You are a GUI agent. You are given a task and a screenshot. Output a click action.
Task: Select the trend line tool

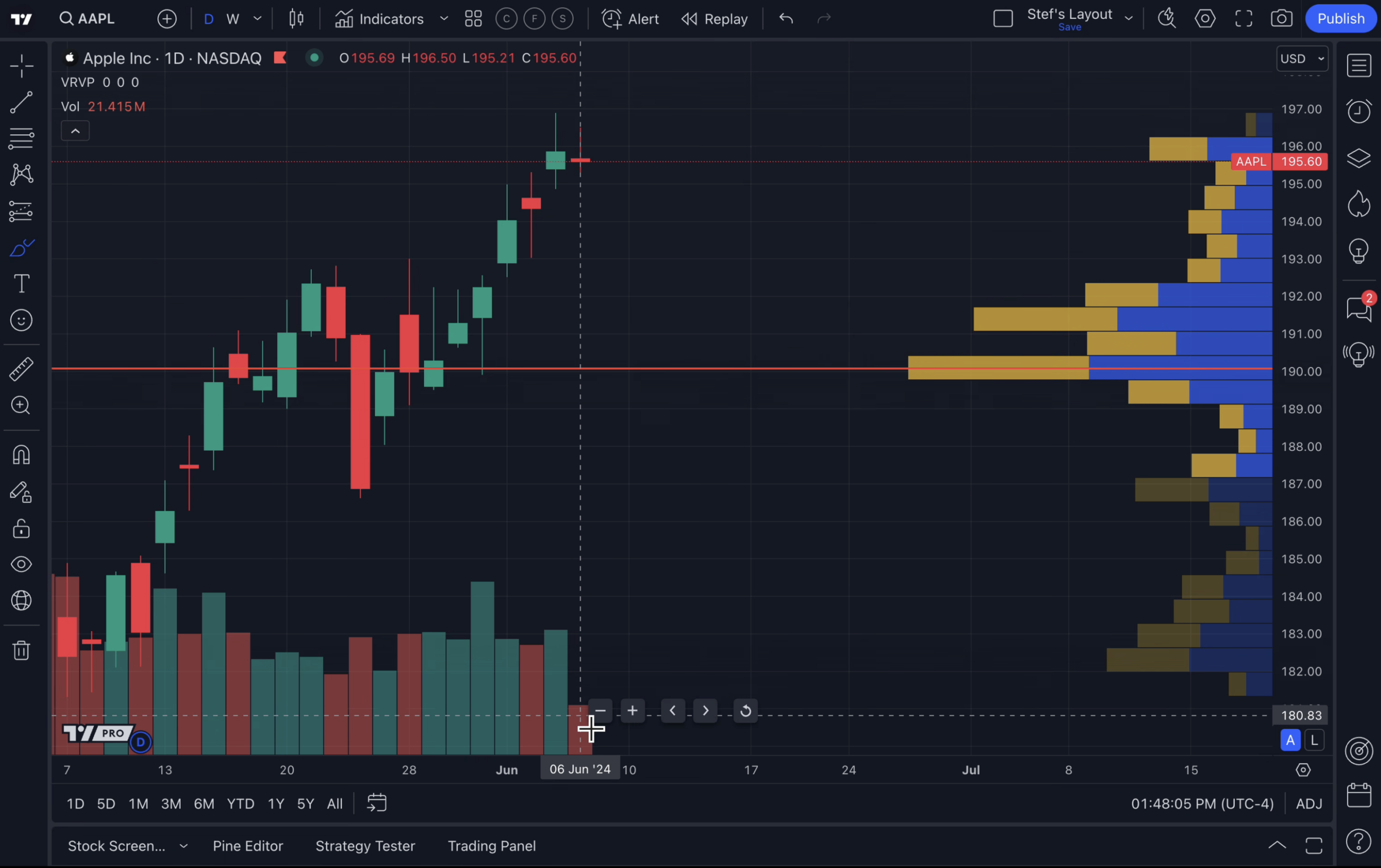[21, 102]
